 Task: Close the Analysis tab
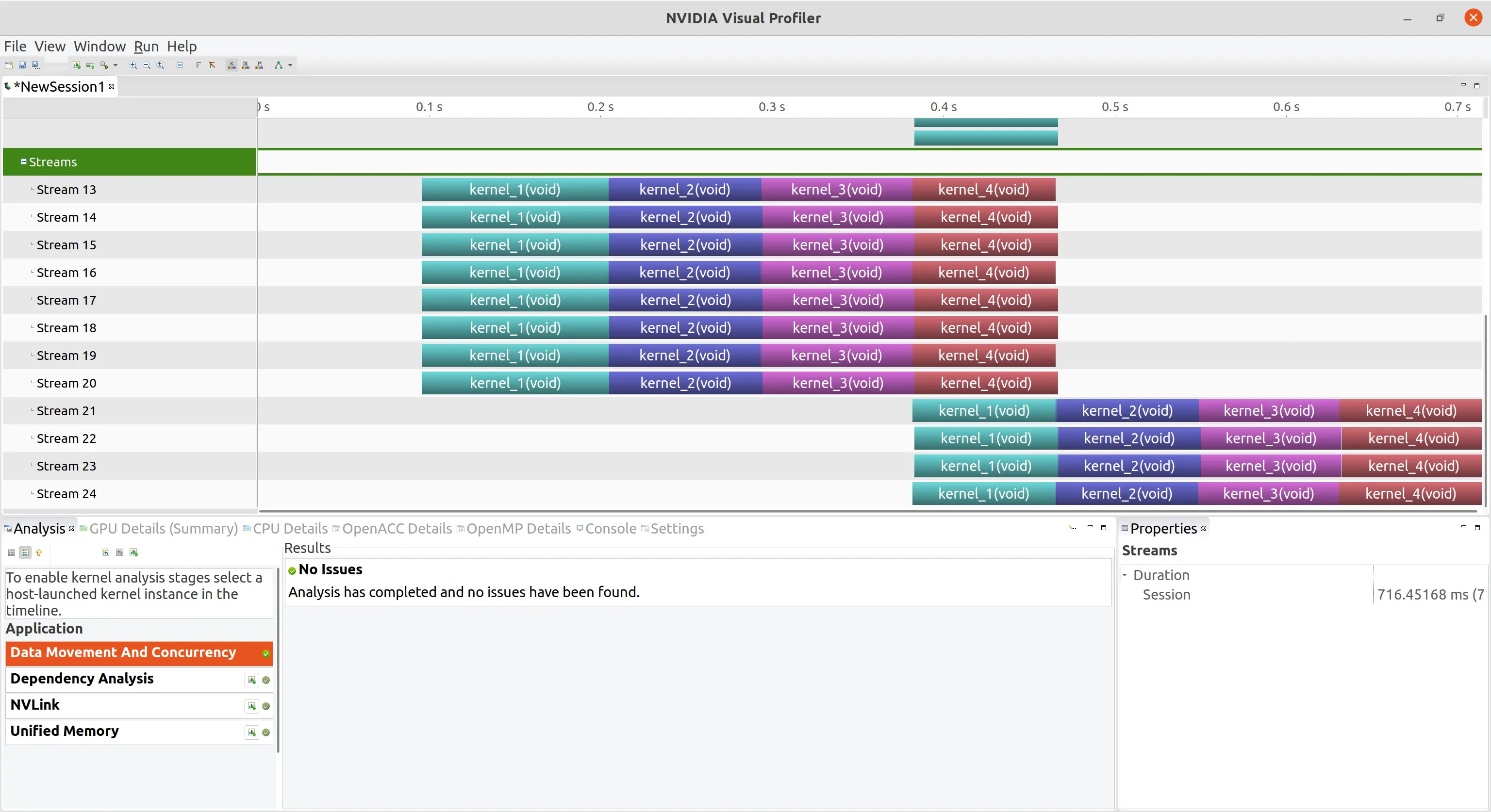point(71,528)
